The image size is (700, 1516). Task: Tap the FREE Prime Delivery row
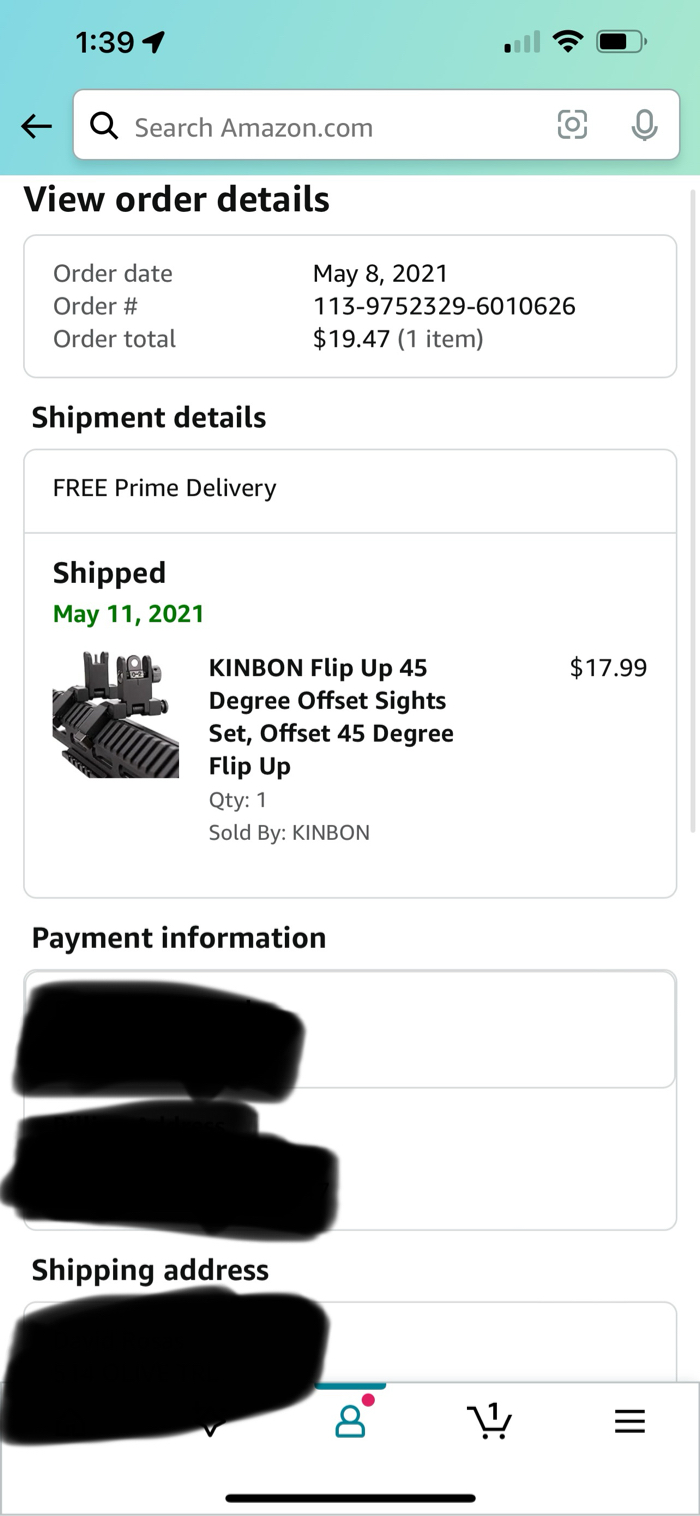[349, 489]
